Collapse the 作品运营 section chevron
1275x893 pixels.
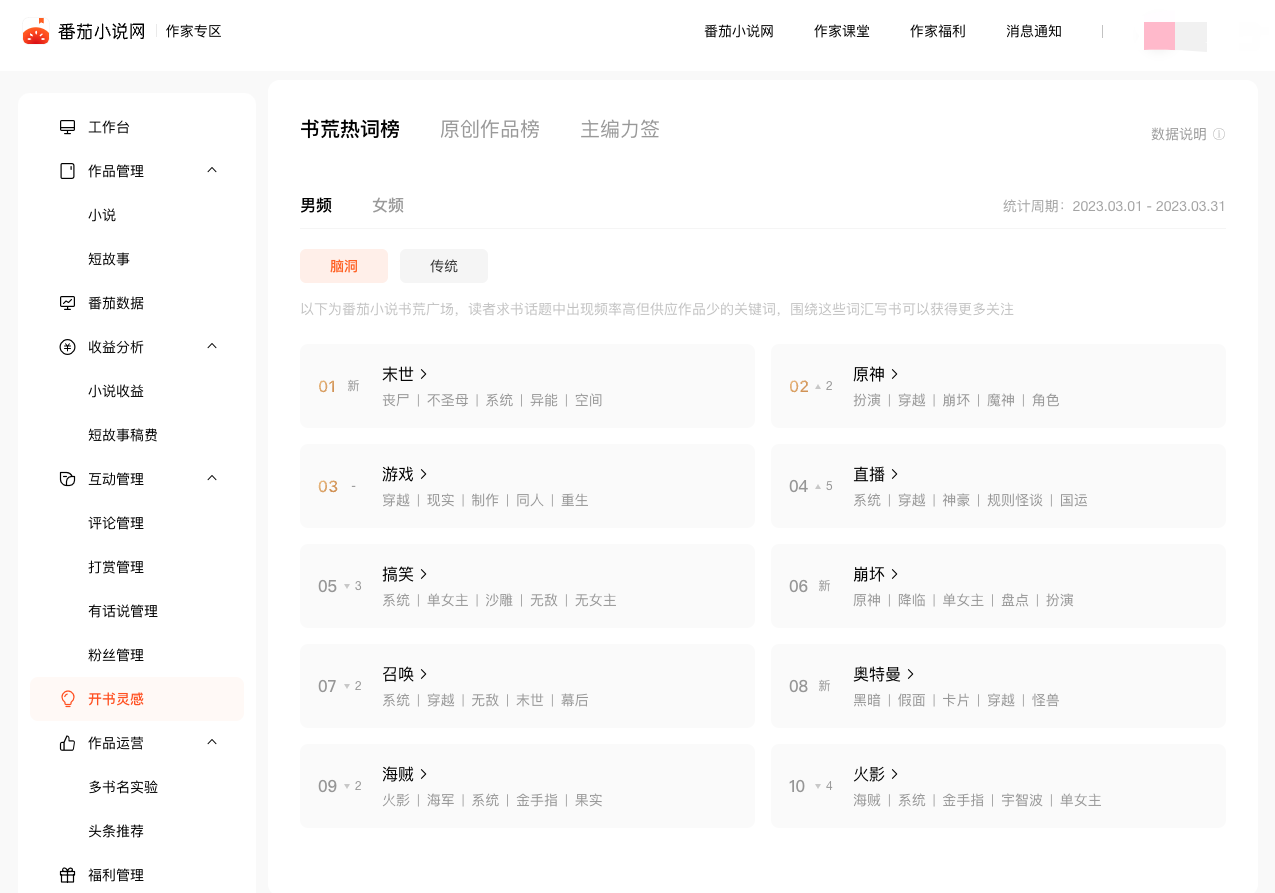tap(212, 742)
